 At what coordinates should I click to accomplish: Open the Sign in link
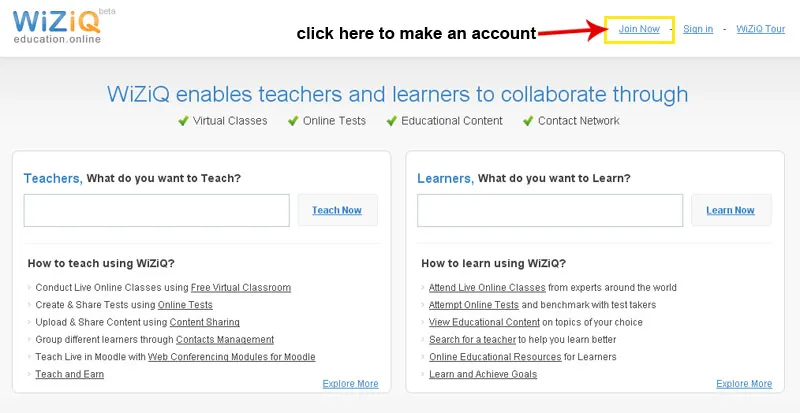point(698,29)
